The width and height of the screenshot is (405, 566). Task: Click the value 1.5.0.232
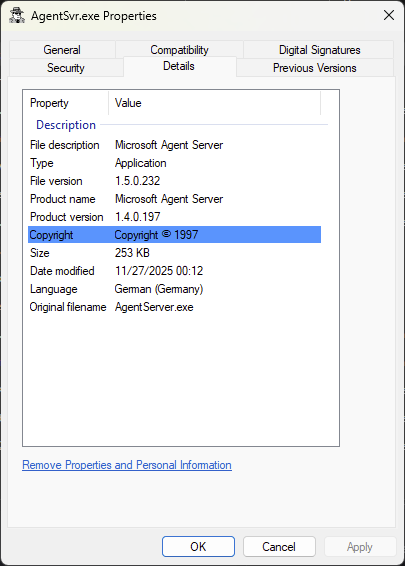pyautogui.click(x=138, y=181)
